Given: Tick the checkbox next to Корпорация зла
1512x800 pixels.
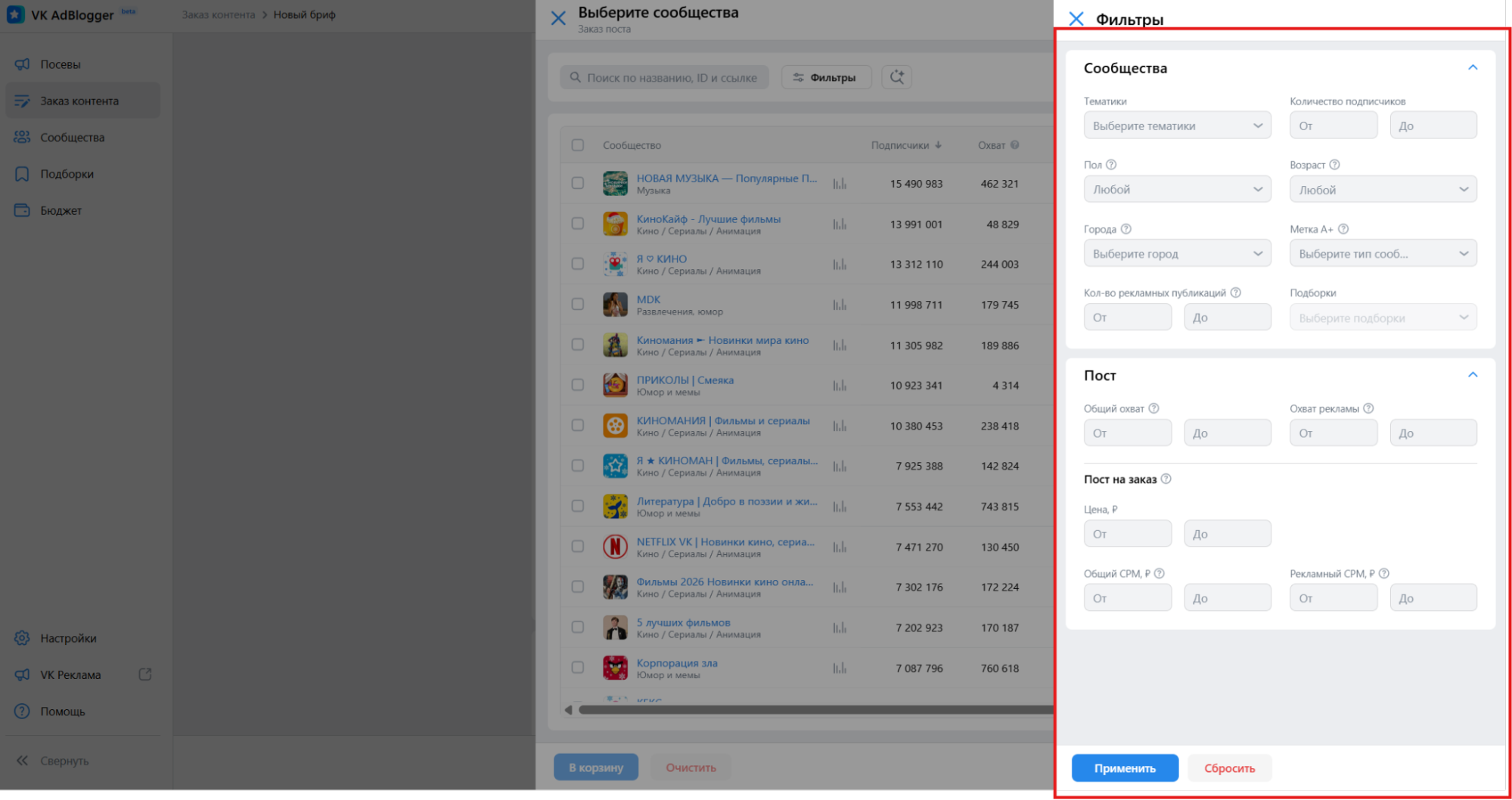Looking at the screenshot, I should (578, 668).
